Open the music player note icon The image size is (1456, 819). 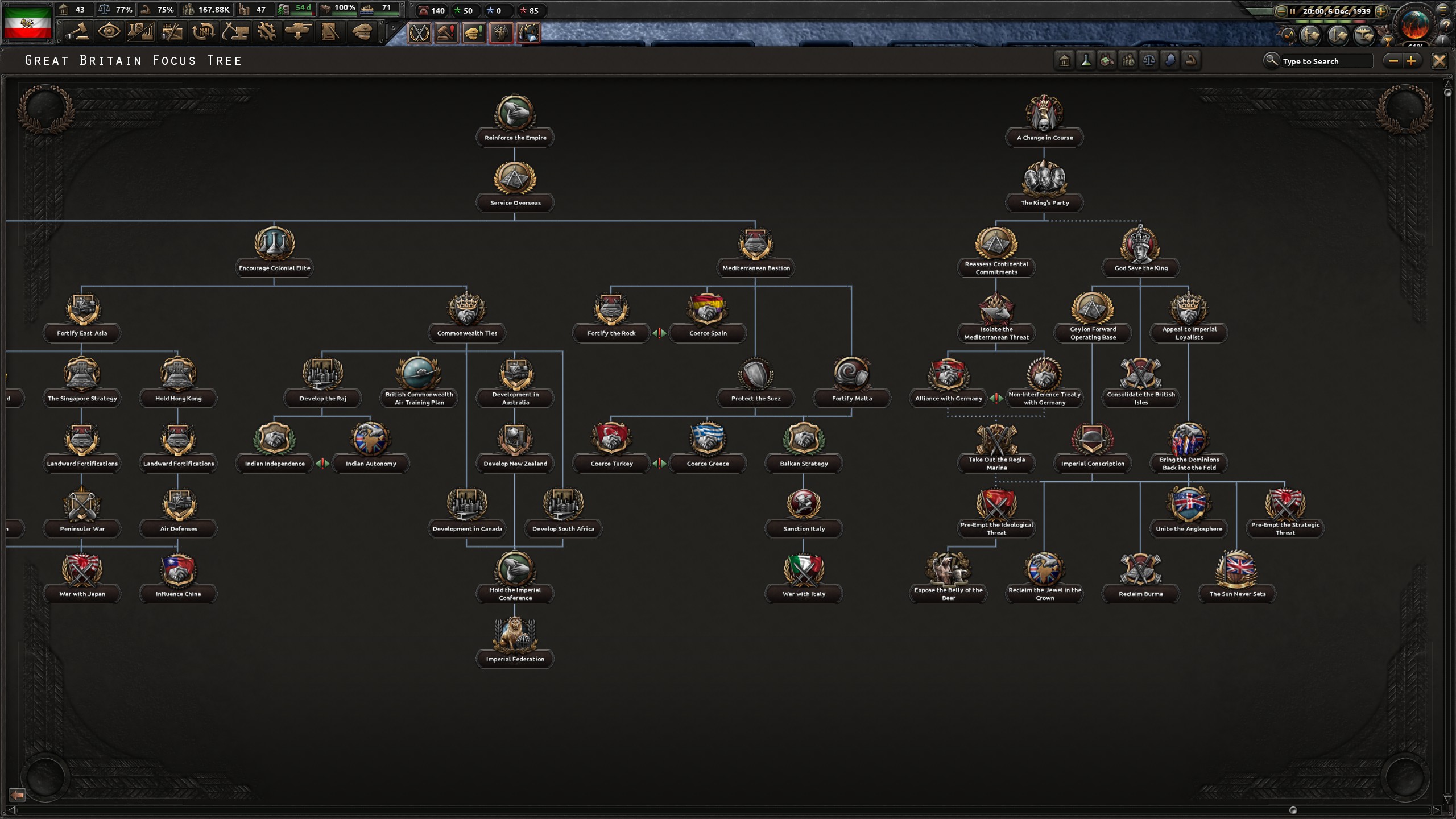pyautogui.click(x=1288, y=35)
